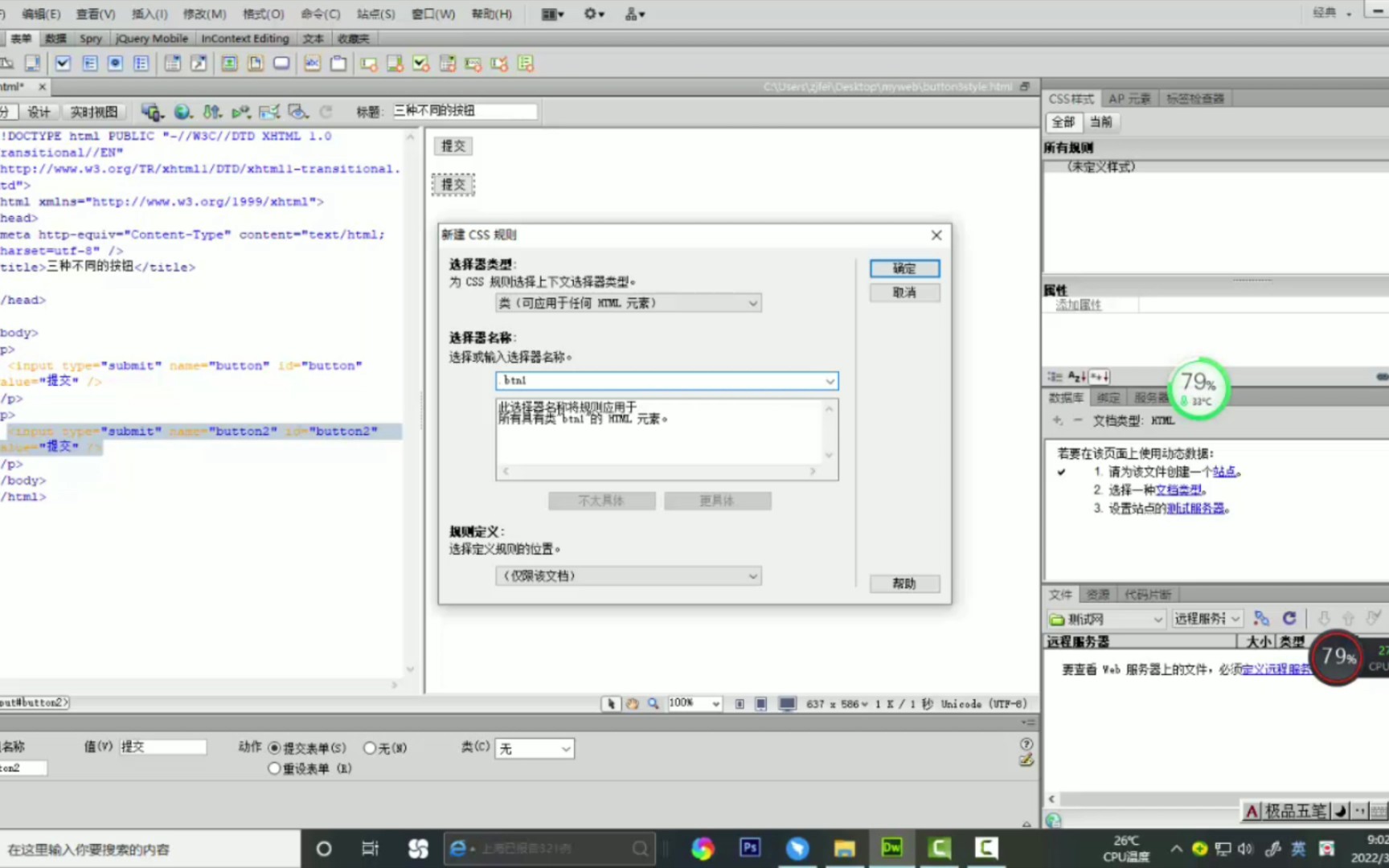The width and height of the screenshot is (1389, 868).
Task: Insert Spry validation password widget
Action: (473, 63)
